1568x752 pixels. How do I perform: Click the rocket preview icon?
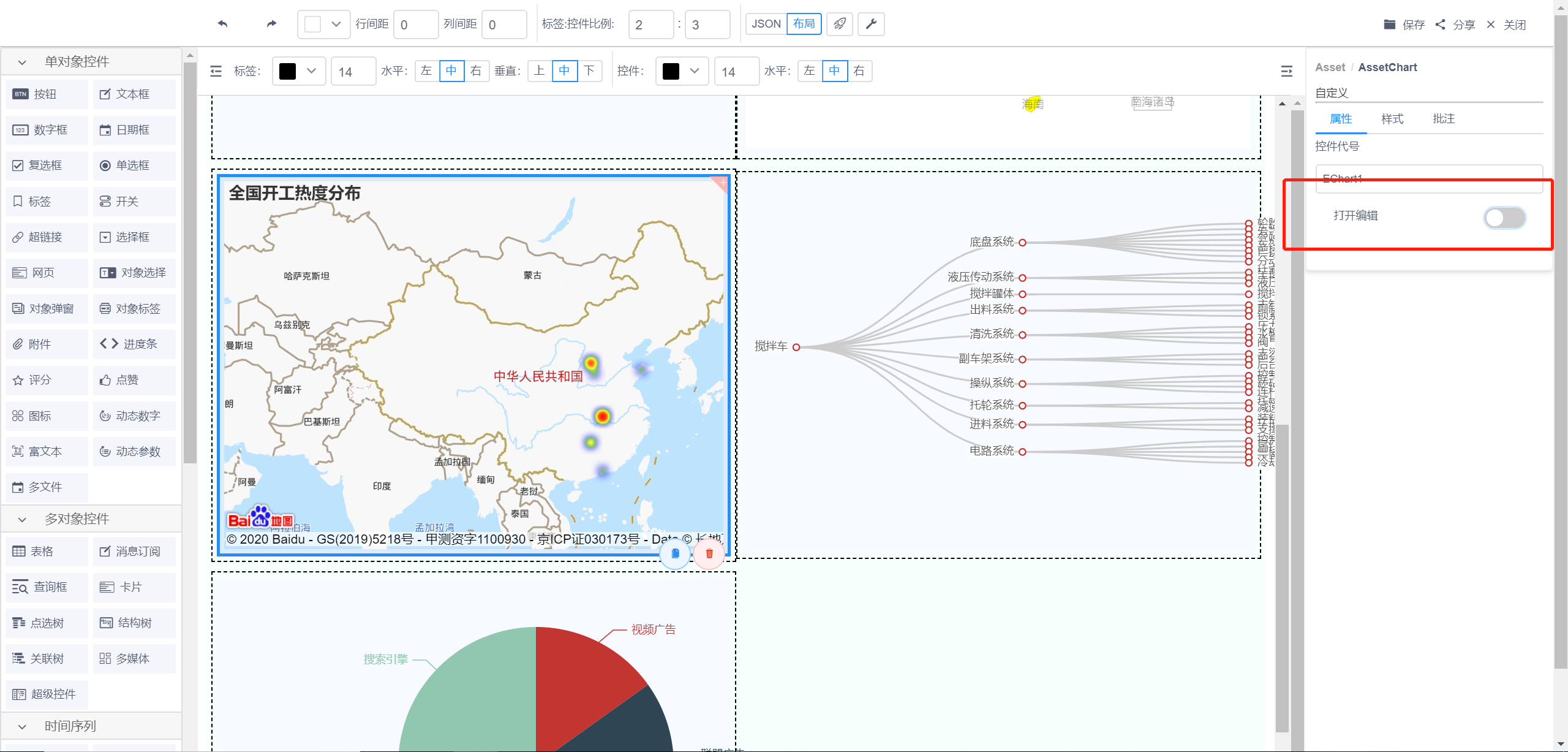tap(840, 24)
